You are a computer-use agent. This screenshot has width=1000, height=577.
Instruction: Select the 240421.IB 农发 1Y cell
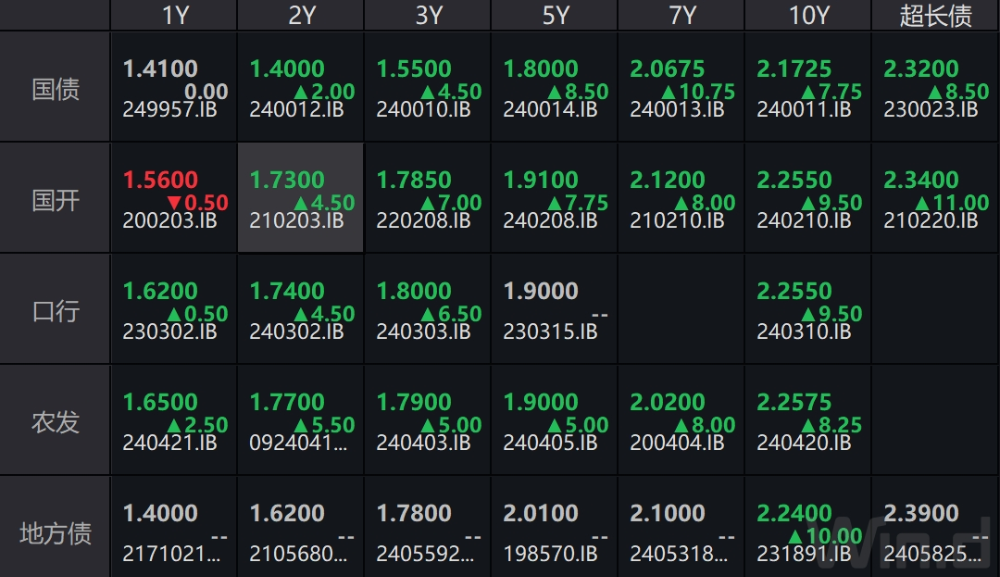(173, 421)
